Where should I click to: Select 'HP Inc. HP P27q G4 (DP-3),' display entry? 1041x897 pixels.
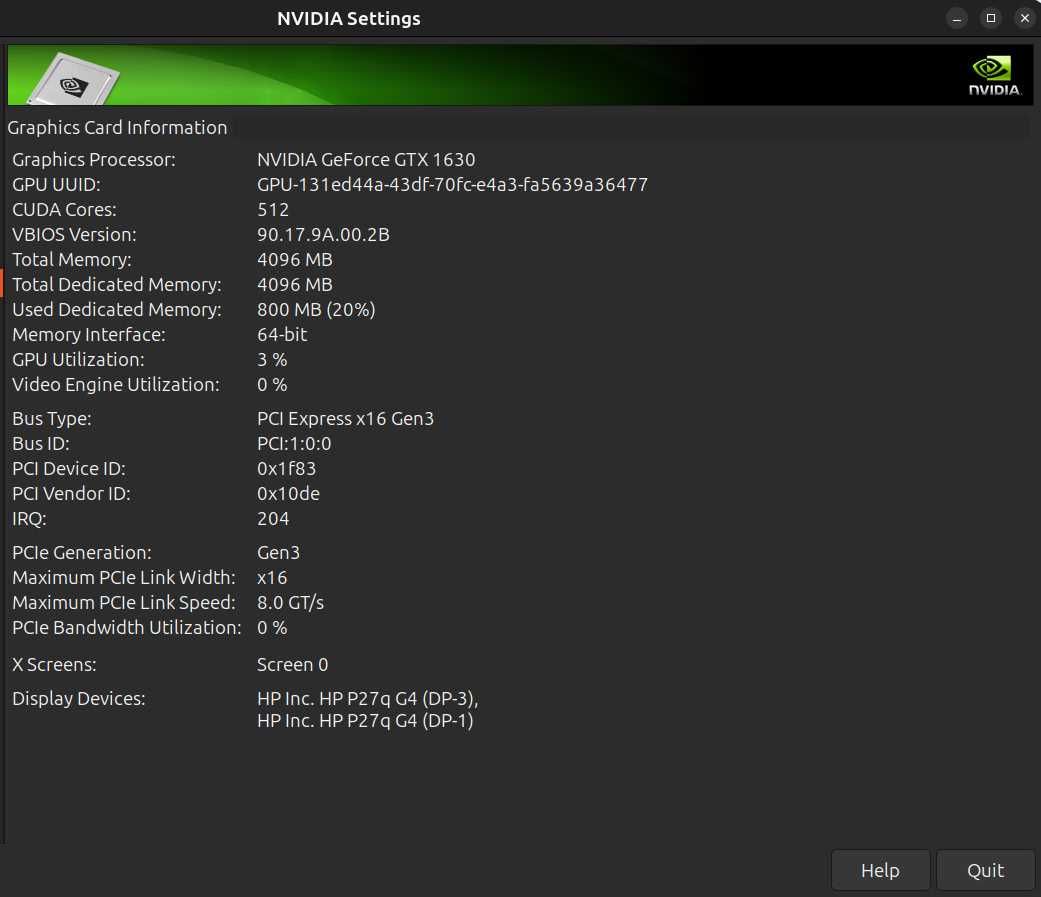point(368,699)
